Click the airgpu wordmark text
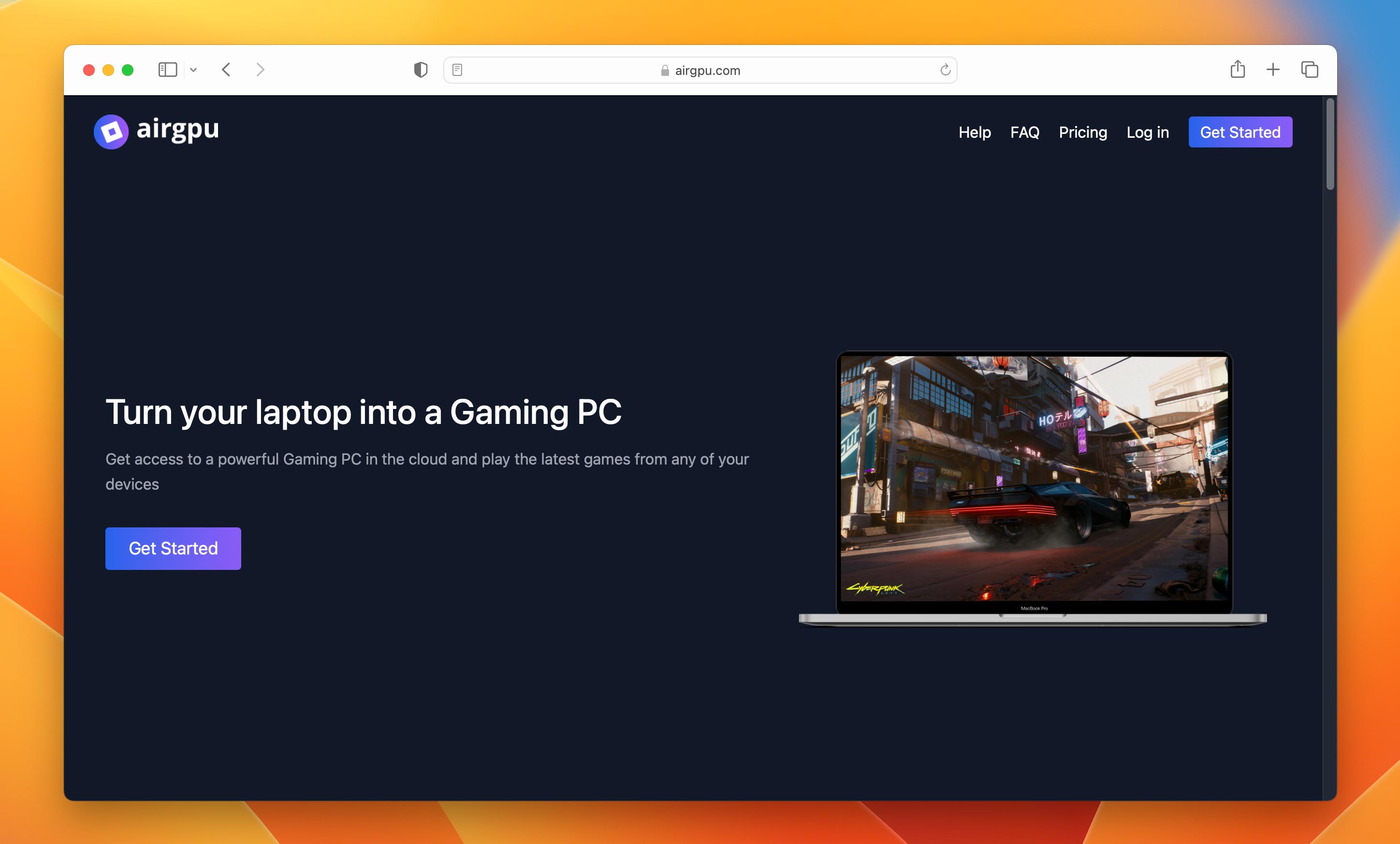The height and width of the screenshot is (844, 1400). point(177,130)
